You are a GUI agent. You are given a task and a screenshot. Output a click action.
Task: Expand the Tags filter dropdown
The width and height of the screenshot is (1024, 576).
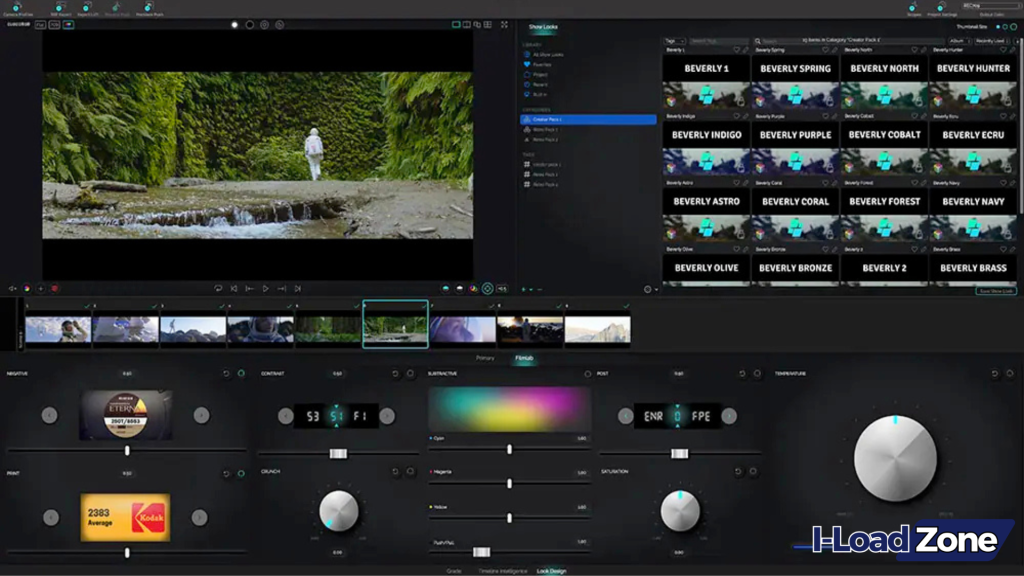click(x=674, y=41)
